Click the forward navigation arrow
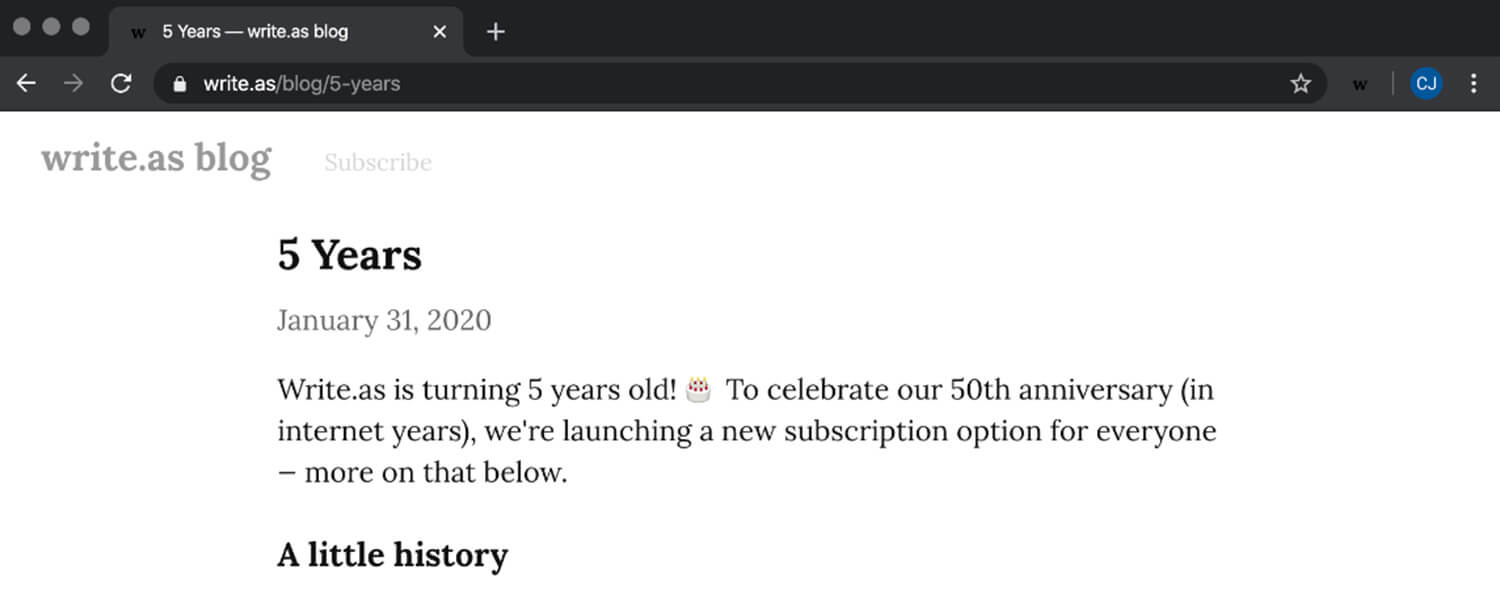The height and width of the screenshot is (600, 1500). pyautogui.click(x=73, y=84)
